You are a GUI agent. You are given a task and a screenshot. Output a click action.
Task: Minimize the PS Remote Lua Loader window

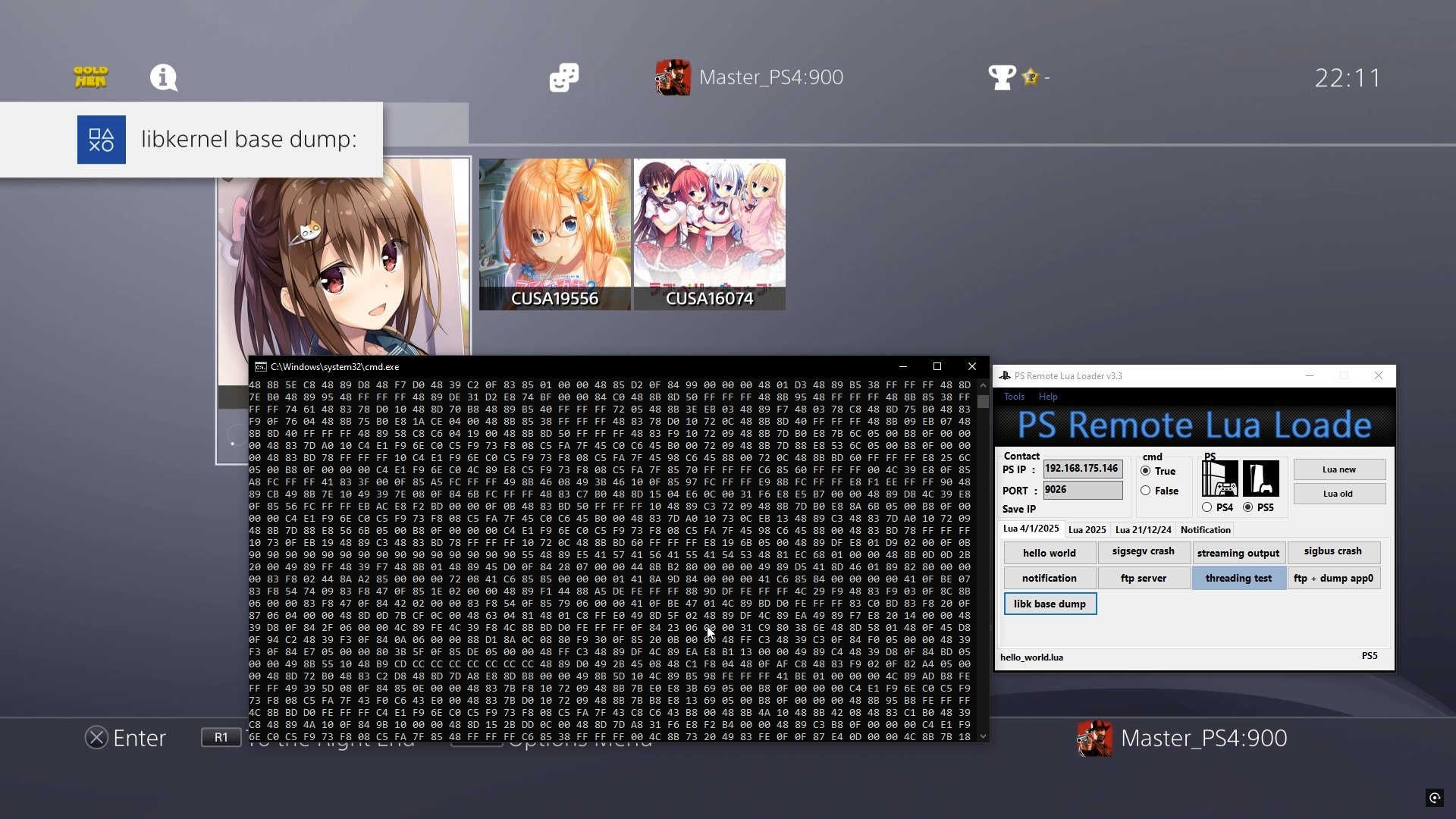(x=1309, y=375)
